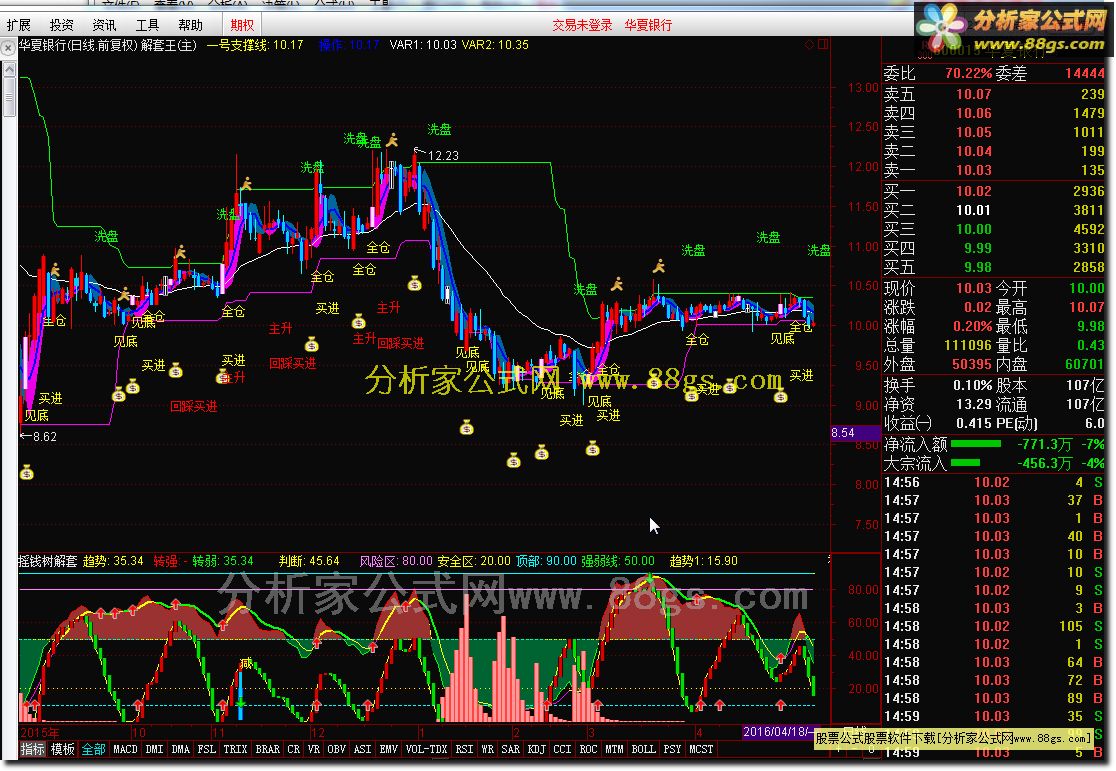The height and width of the screenshot is (771, 1116).
Task: Click the left vertical scrollbar thumb
Action: point(9,96)
